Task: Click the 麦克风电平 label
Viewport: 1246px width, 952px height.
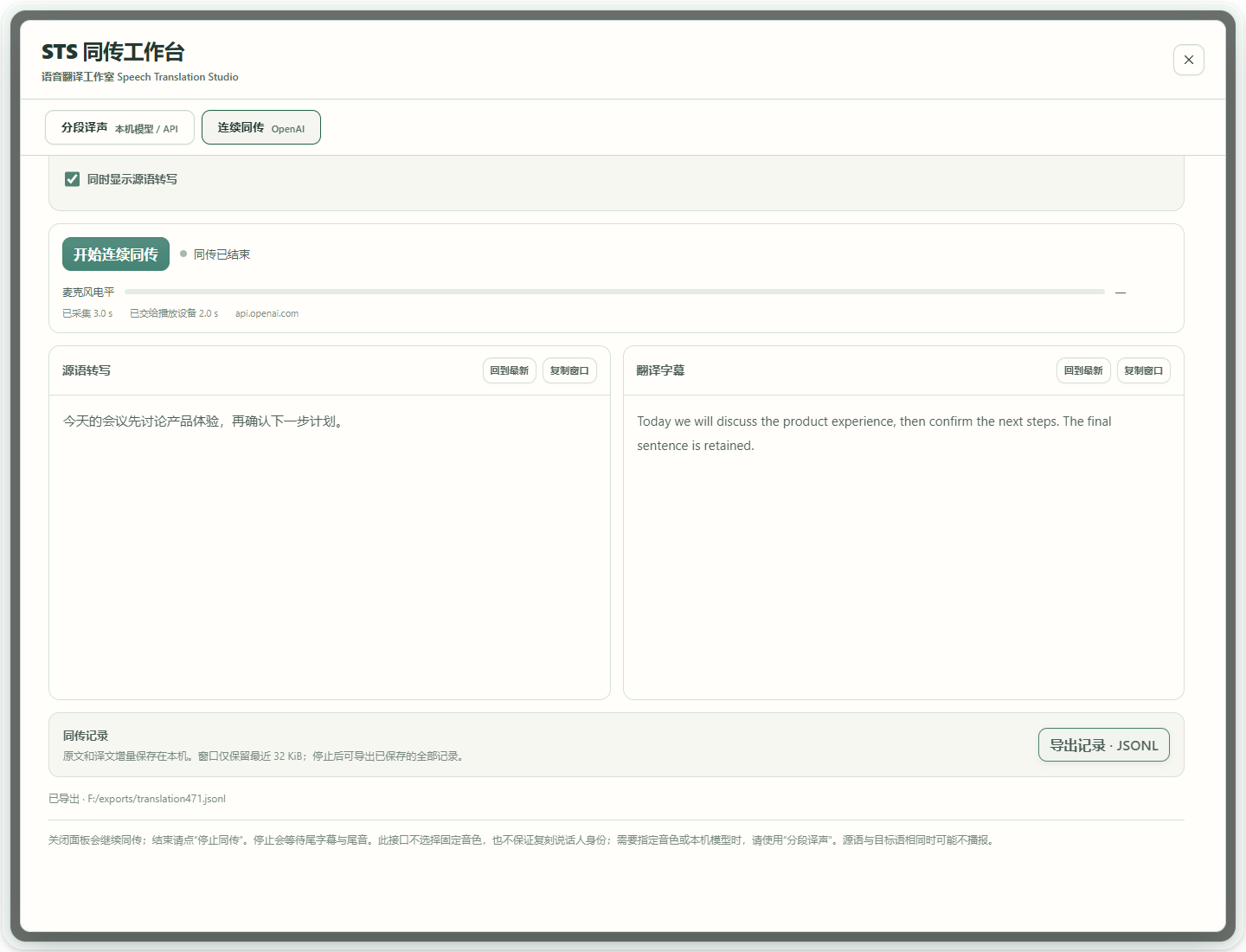Action: 88,293
